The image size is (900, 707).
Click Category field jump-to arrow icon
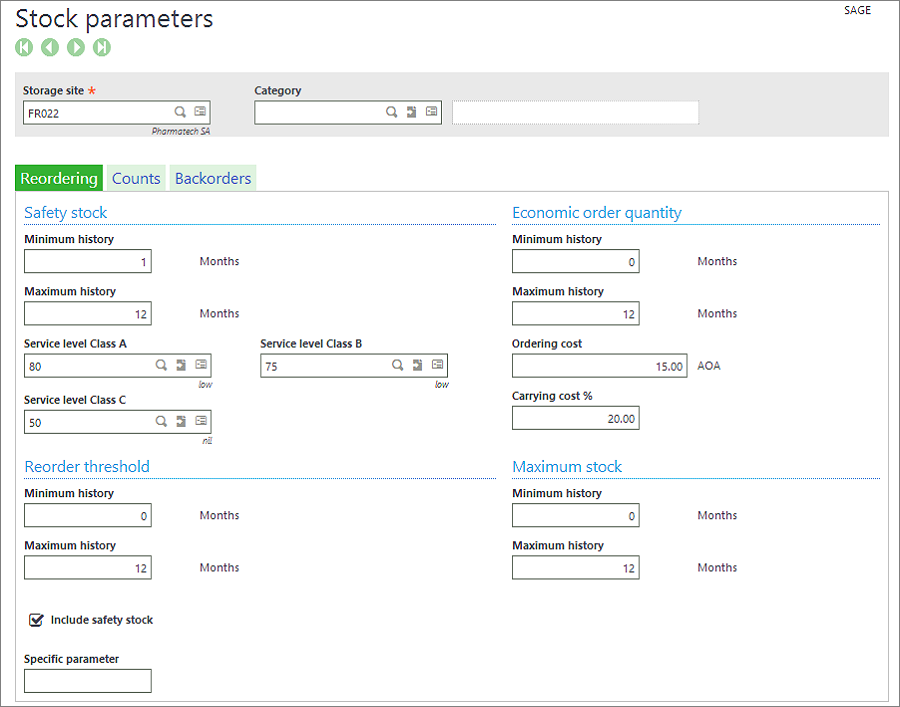tap(411, 112)
